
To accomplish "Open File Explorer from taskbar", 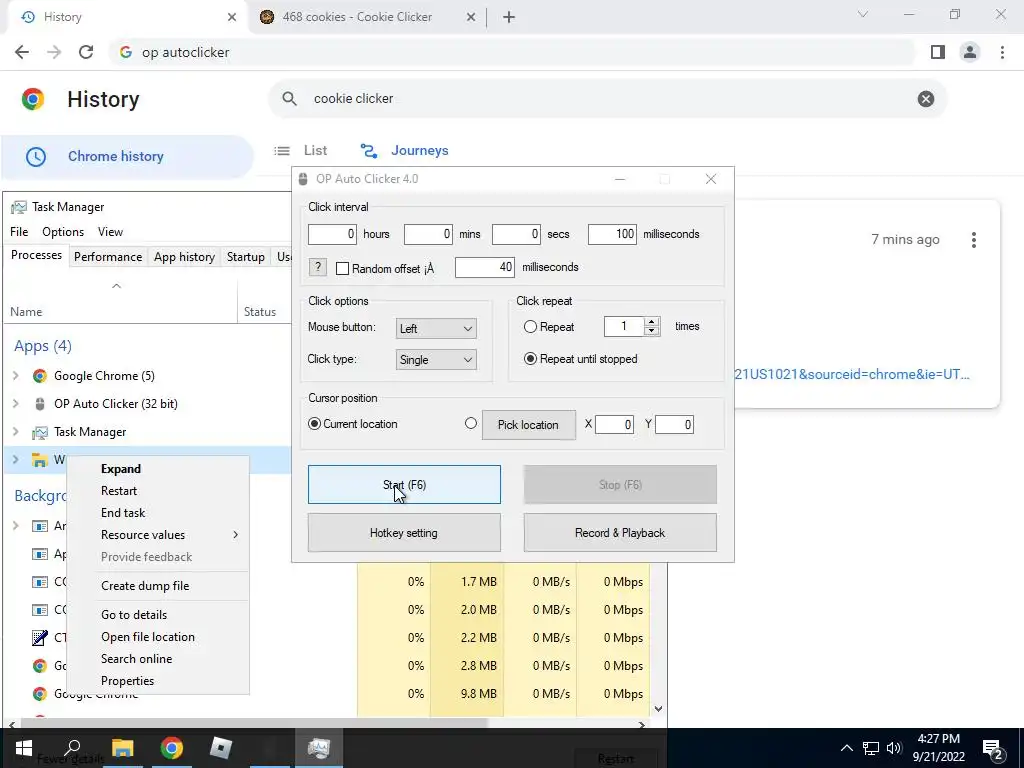I will pyautogui.click(x=122, y=748).
